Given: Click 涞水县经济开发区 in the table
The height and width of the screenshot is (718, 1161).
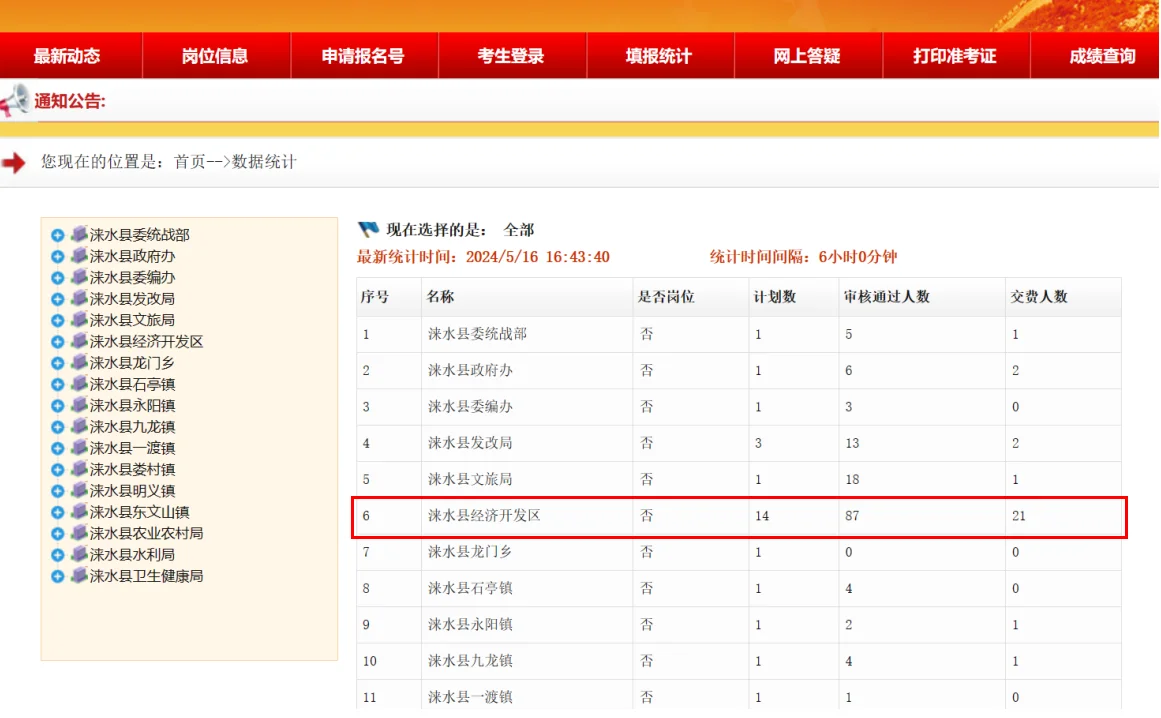Looking at the screenshot, I should click(484, 516).
